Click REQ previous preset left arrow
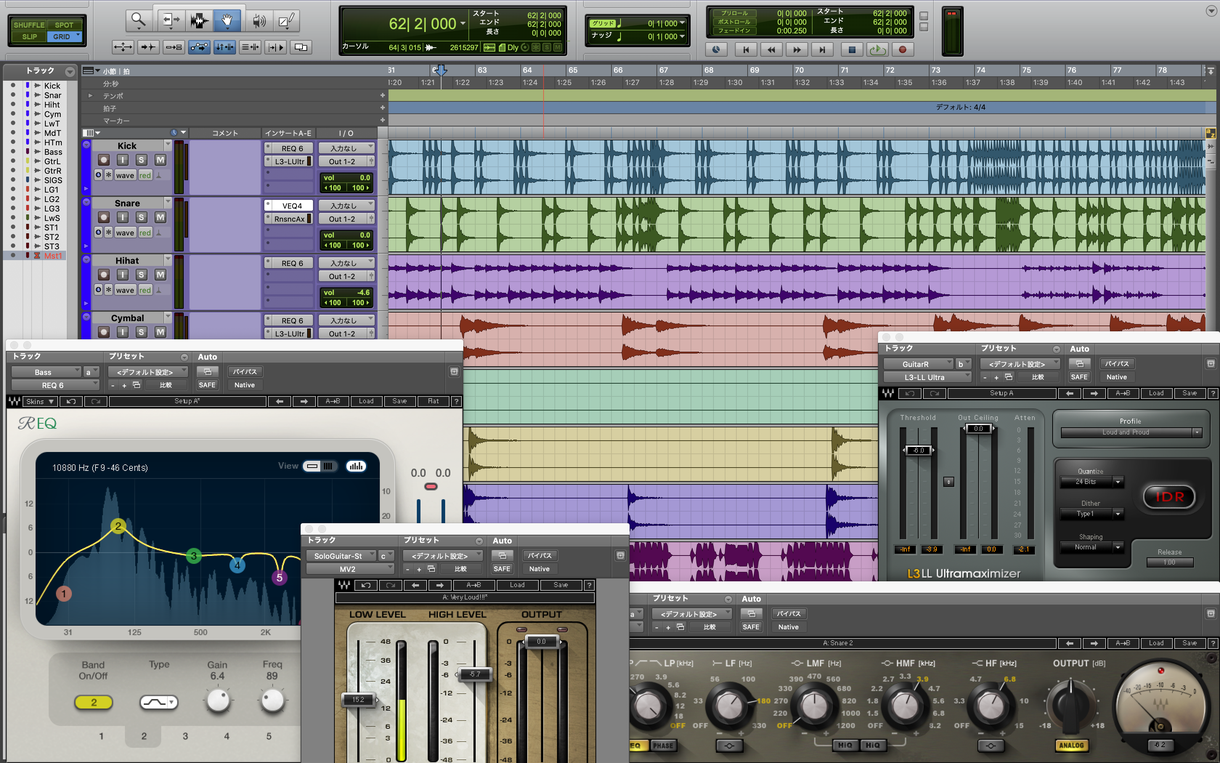Image resolution: width=1220 pixels, height=763 pixels. [277, 401]
